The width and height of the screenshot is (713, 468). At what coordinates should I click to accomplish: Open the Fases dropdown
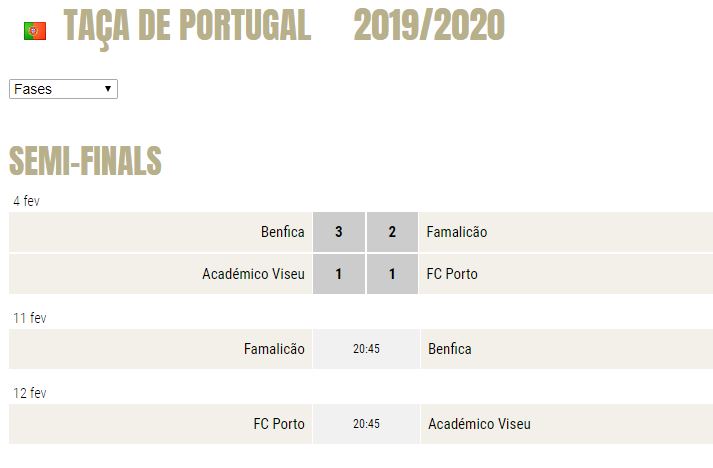pos(63,89)
